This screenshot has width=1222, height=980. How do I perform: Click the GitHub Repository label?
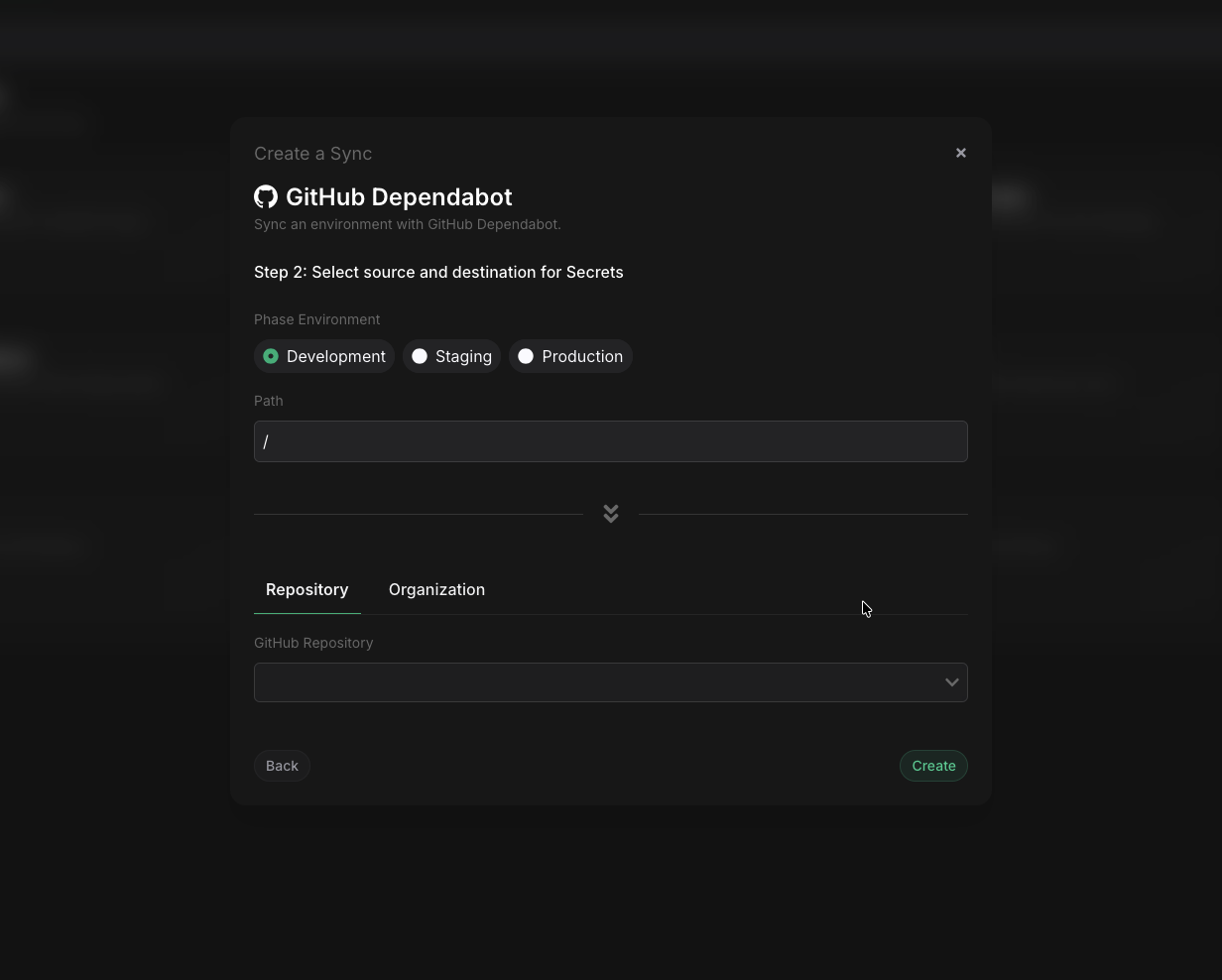[313, 643]
